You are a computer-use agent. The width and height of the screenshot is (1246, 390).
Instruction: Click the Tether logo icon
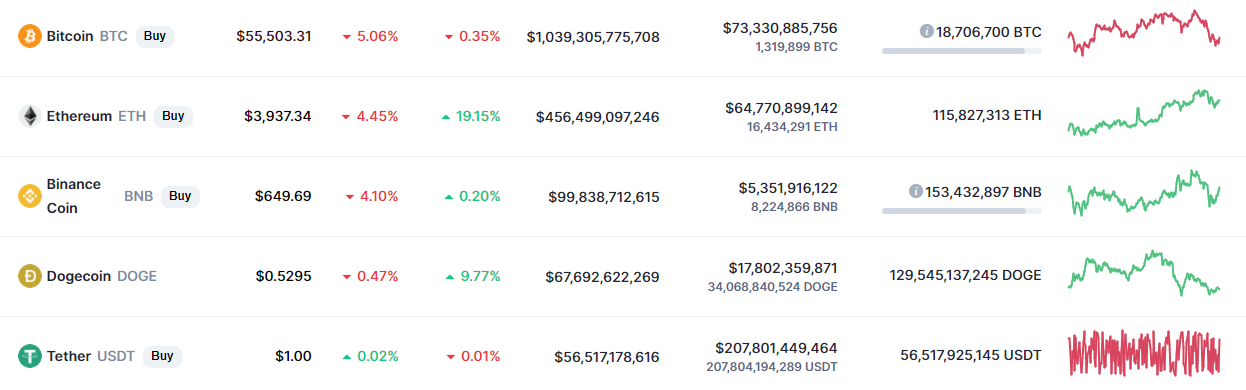[30, 356]
